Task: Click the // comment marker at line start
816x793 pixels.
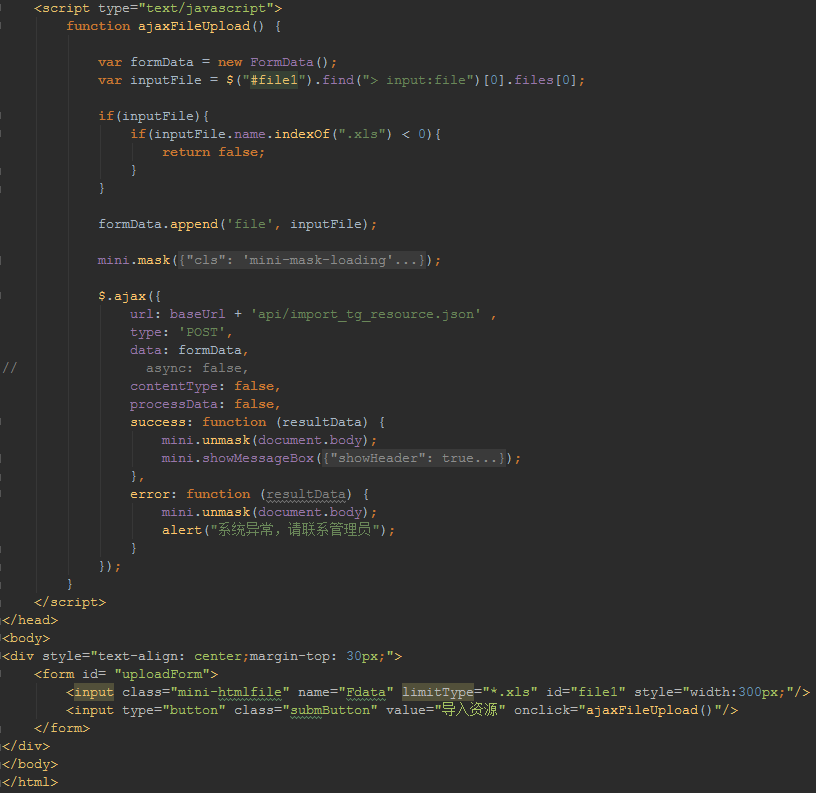Action: [x=10, y=368]
